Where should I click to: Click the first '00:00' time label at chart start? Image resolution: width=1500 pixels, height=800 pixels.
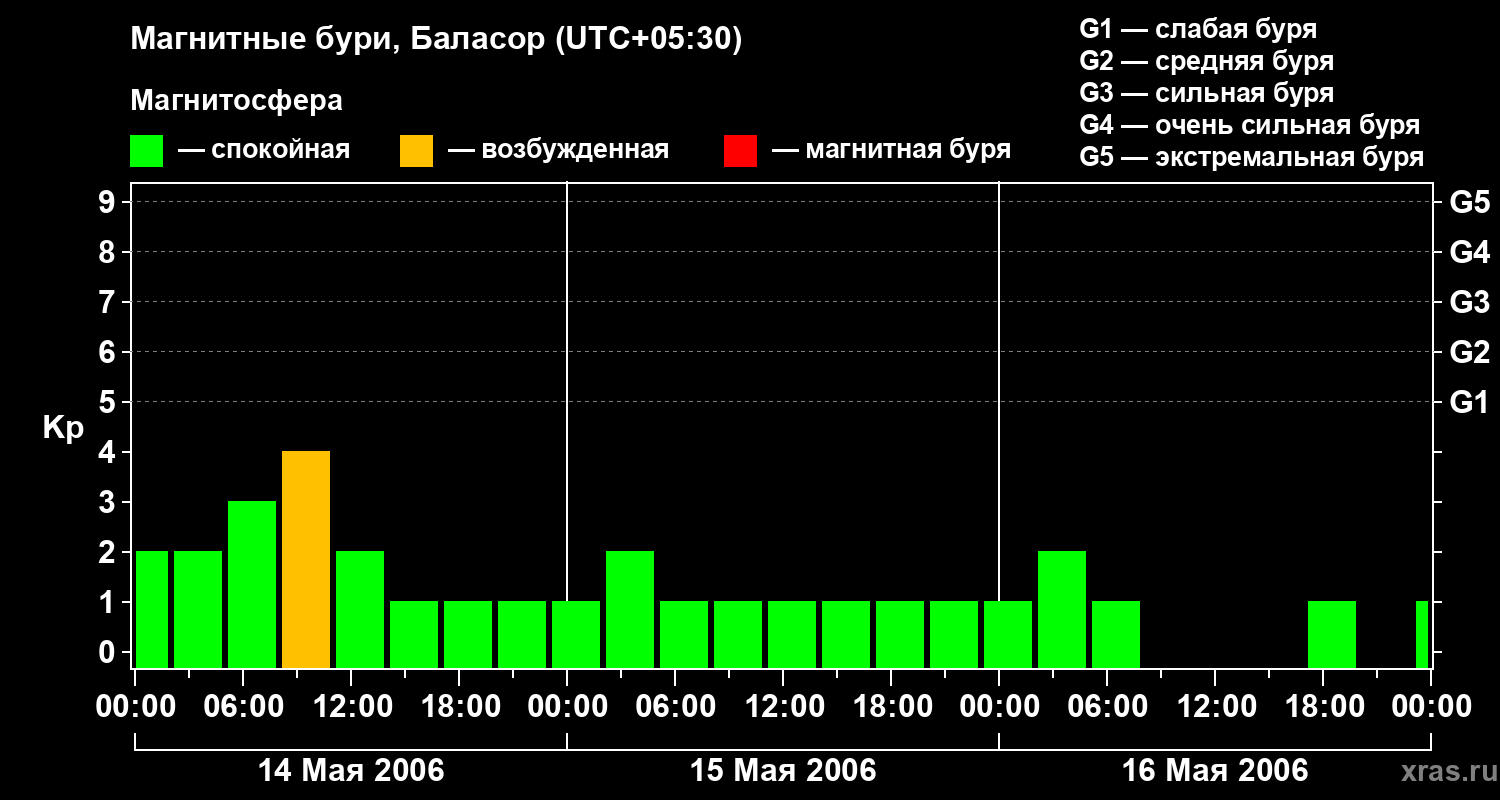pos(136,707)
